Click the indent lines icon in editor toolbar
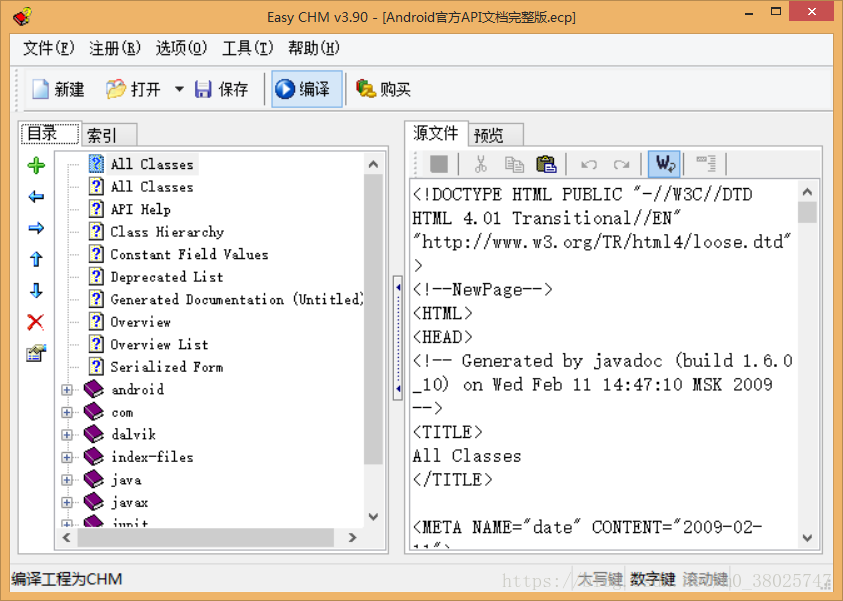 [706, 163]
